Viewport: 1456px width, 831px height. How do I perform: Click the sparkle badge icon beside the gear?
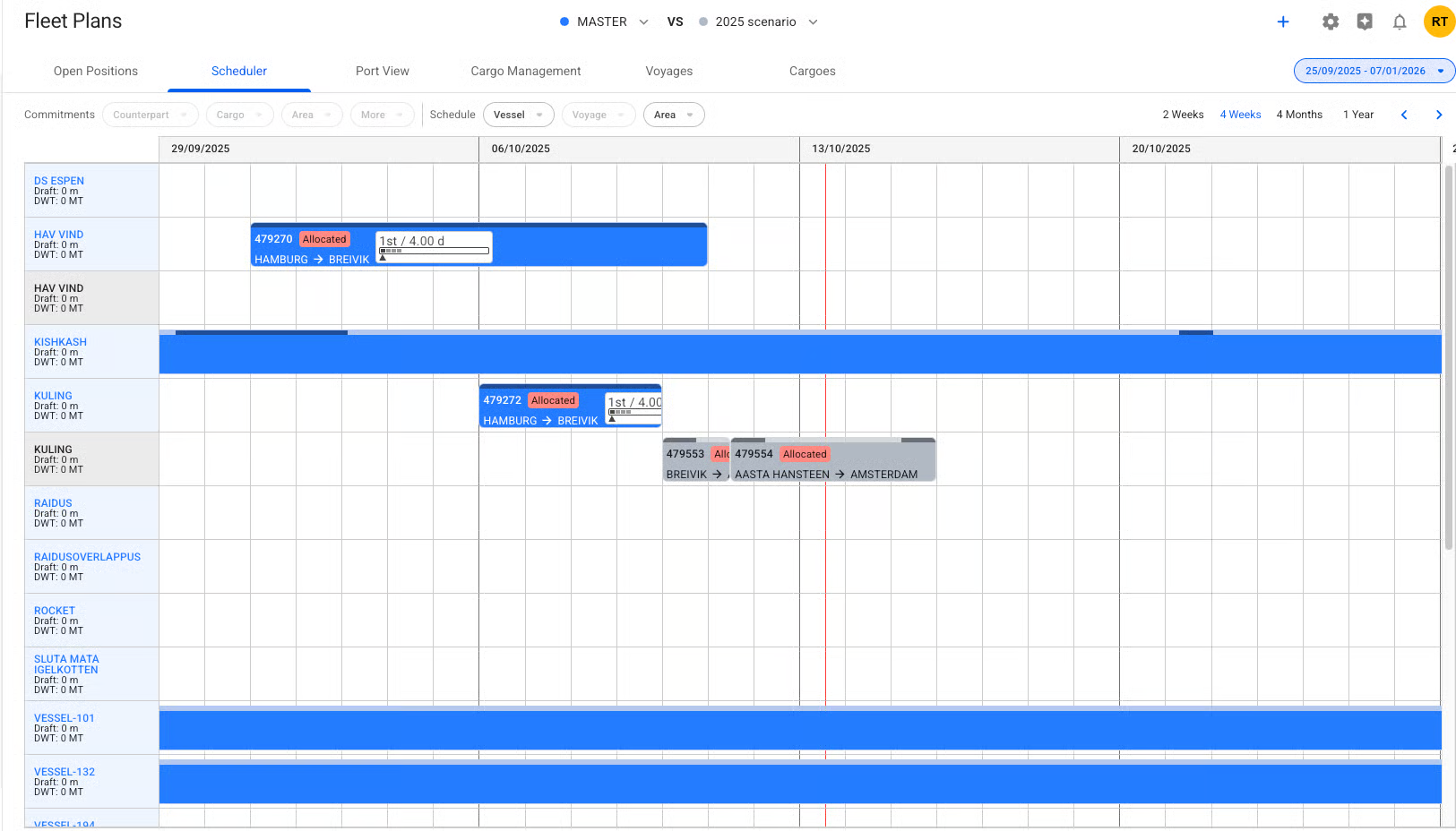point(1365,22)
